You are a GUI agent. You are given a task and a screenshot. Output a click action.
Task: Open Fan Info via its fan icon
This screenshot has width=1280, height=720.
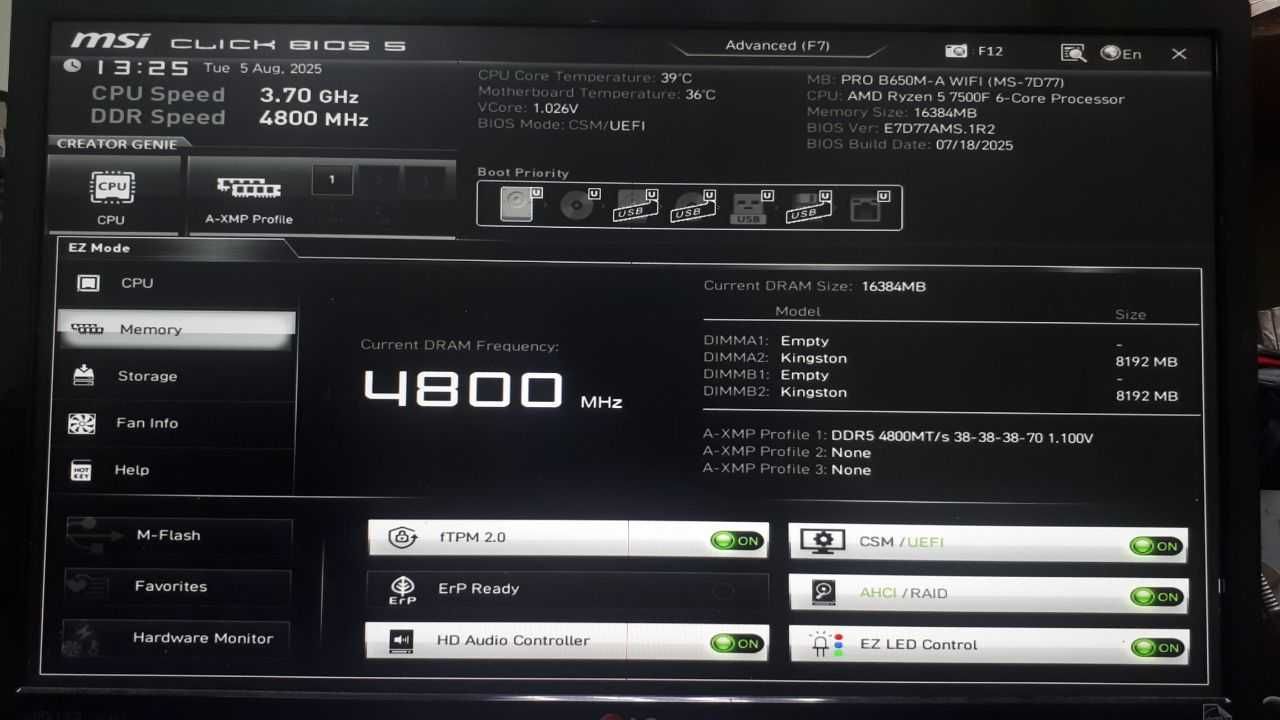(x=81, y=423)
